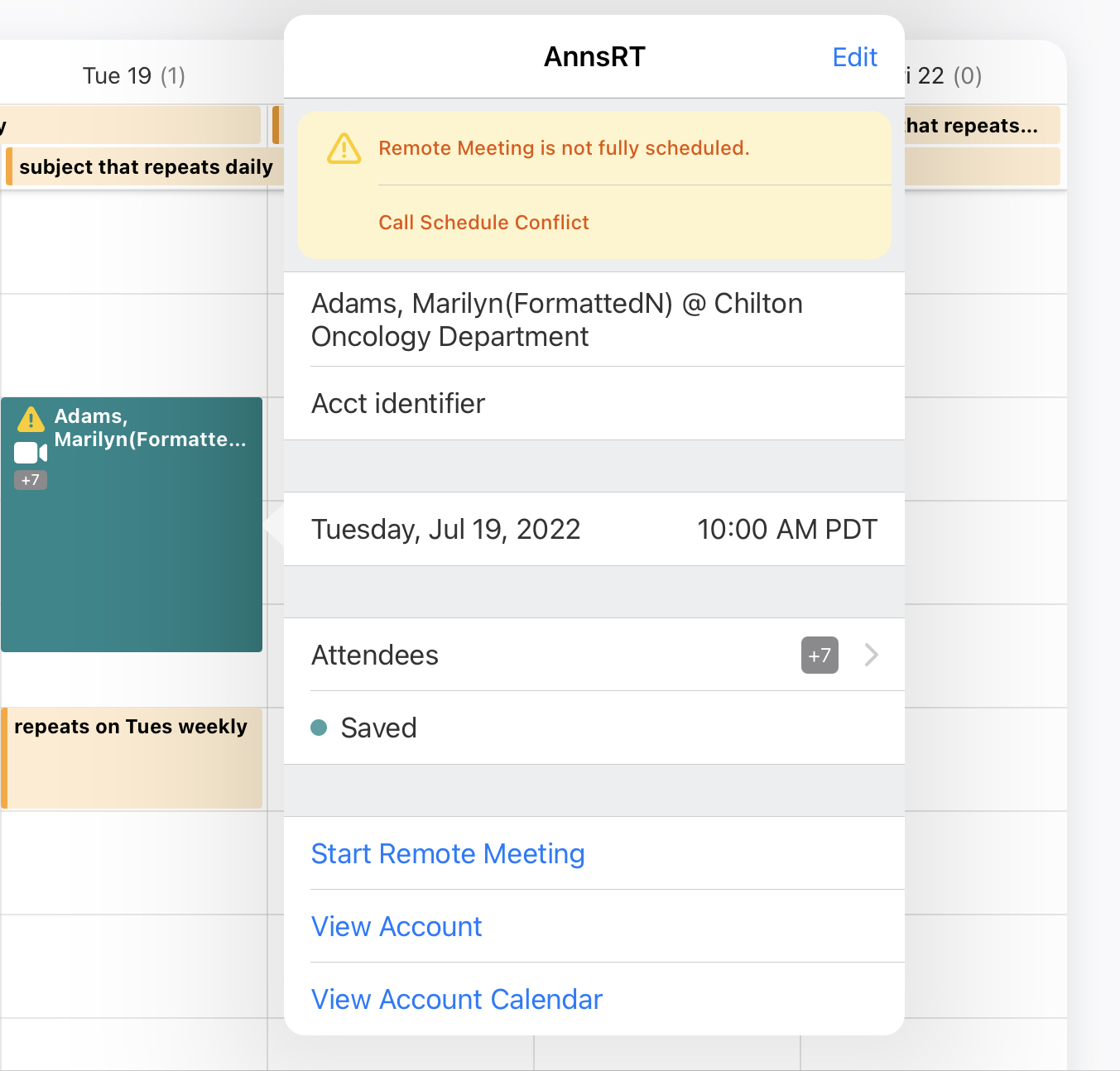Viewport: 1120px width, 1071px height.
Task: Start Remote Meeting
Action: 448,853
